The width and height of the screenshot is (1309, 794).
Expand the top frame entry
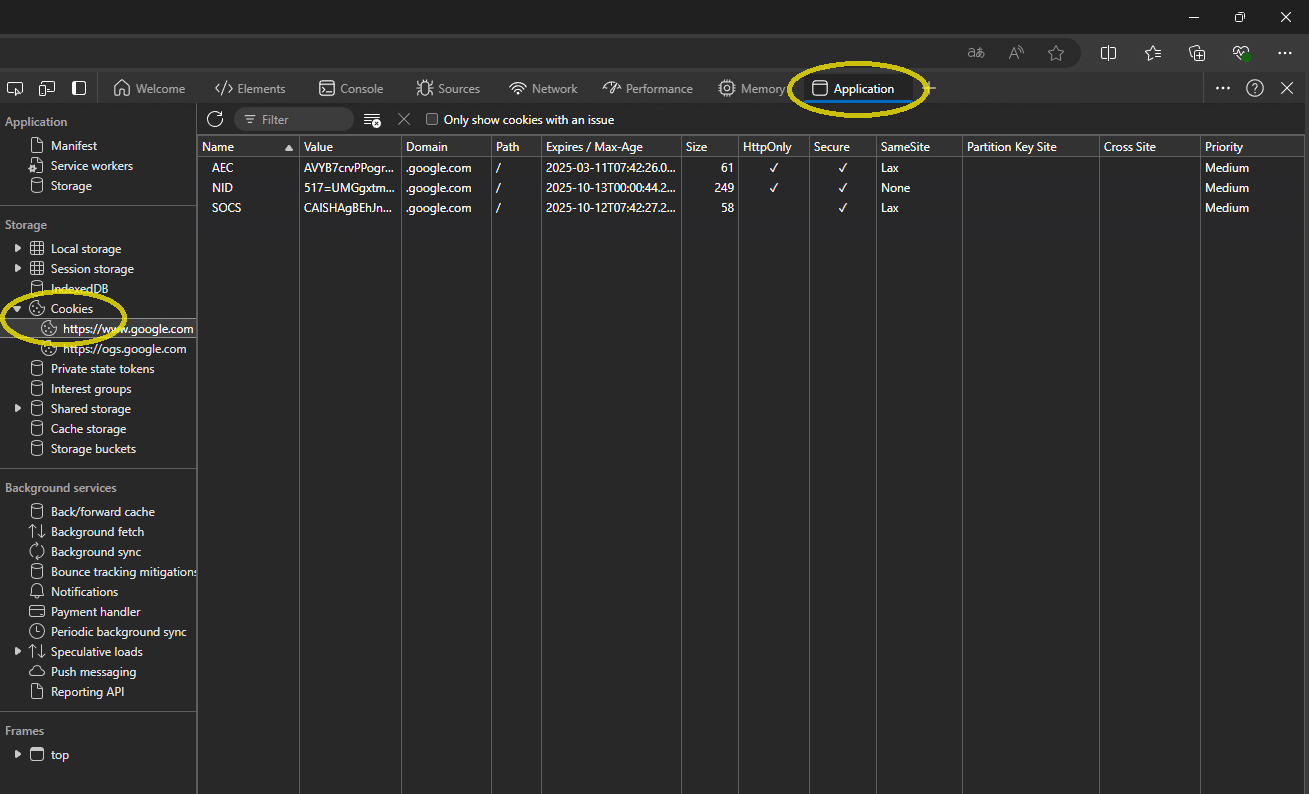[16, 754]
